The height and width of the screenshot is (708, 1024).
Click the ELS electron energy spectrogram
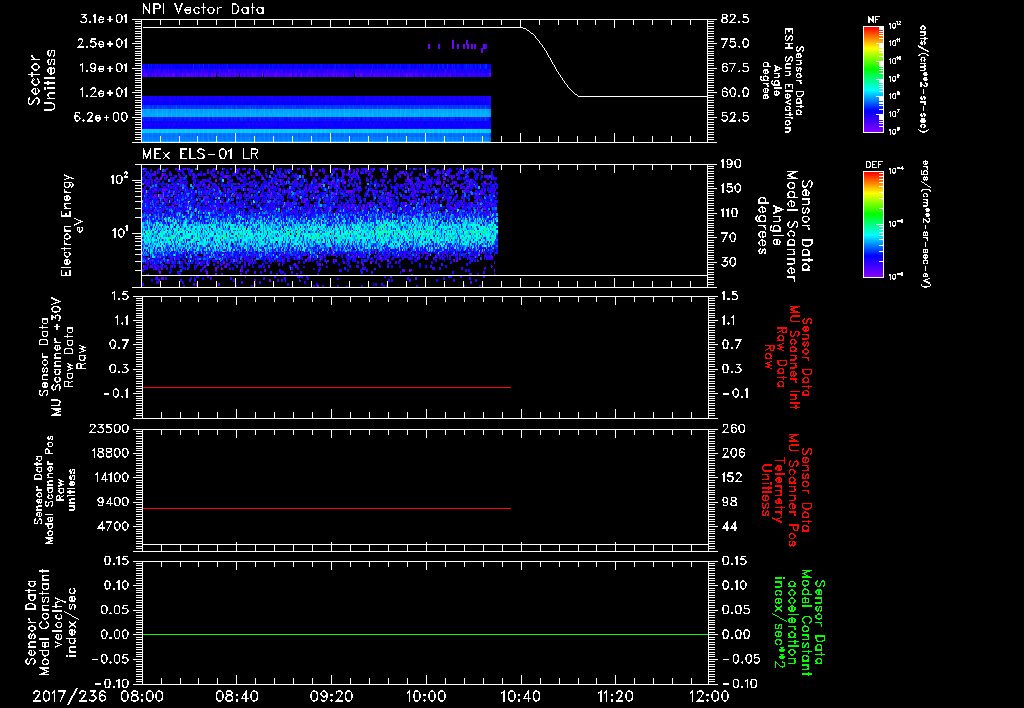pos(319,225)
